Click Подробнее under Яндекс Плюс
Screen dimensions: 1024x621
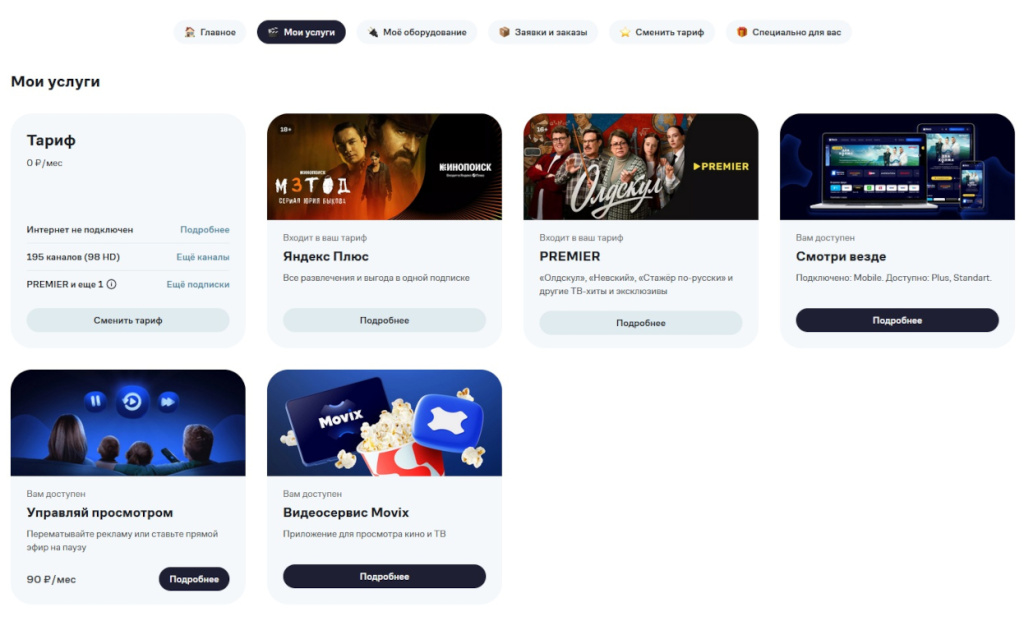coord(384,320)
